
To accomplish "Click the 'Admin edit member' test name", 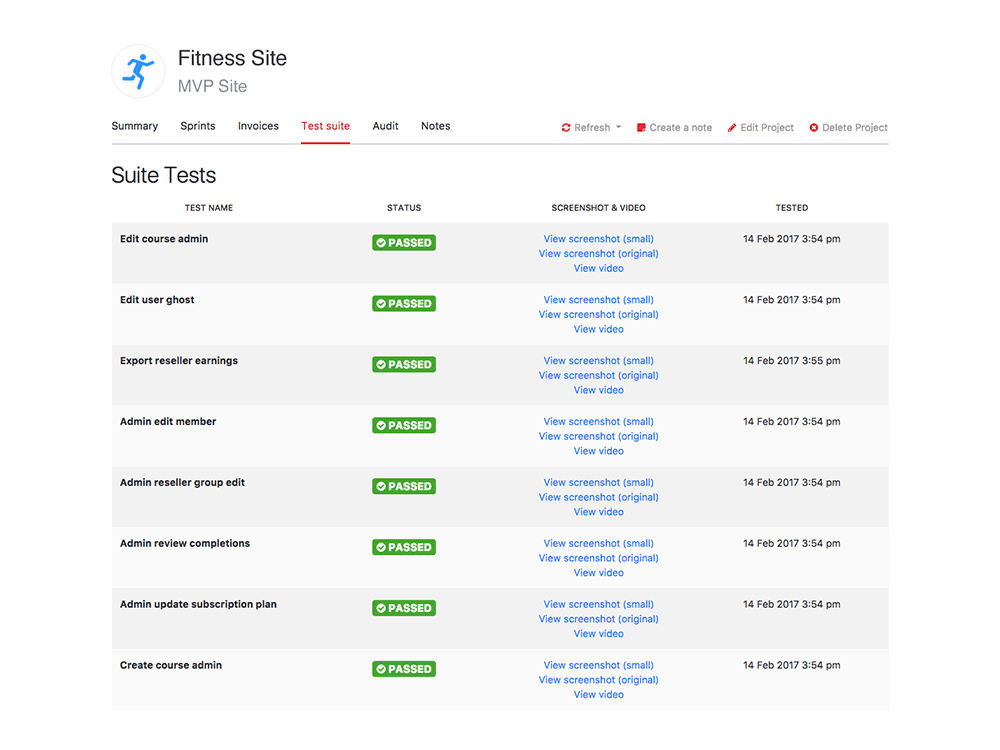I will [168, 422].
